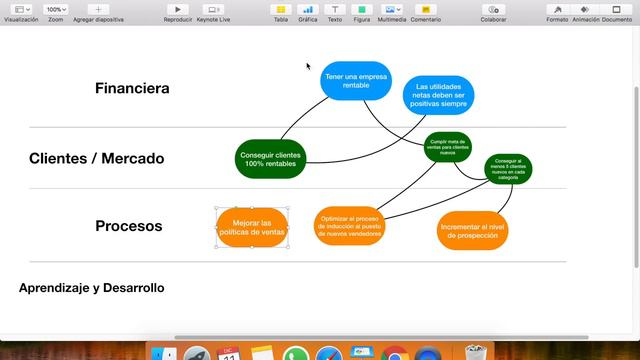Open the Formato inspector panel
Screen dimensions: 640x360
pyautogui.click(x=557, y=9)
